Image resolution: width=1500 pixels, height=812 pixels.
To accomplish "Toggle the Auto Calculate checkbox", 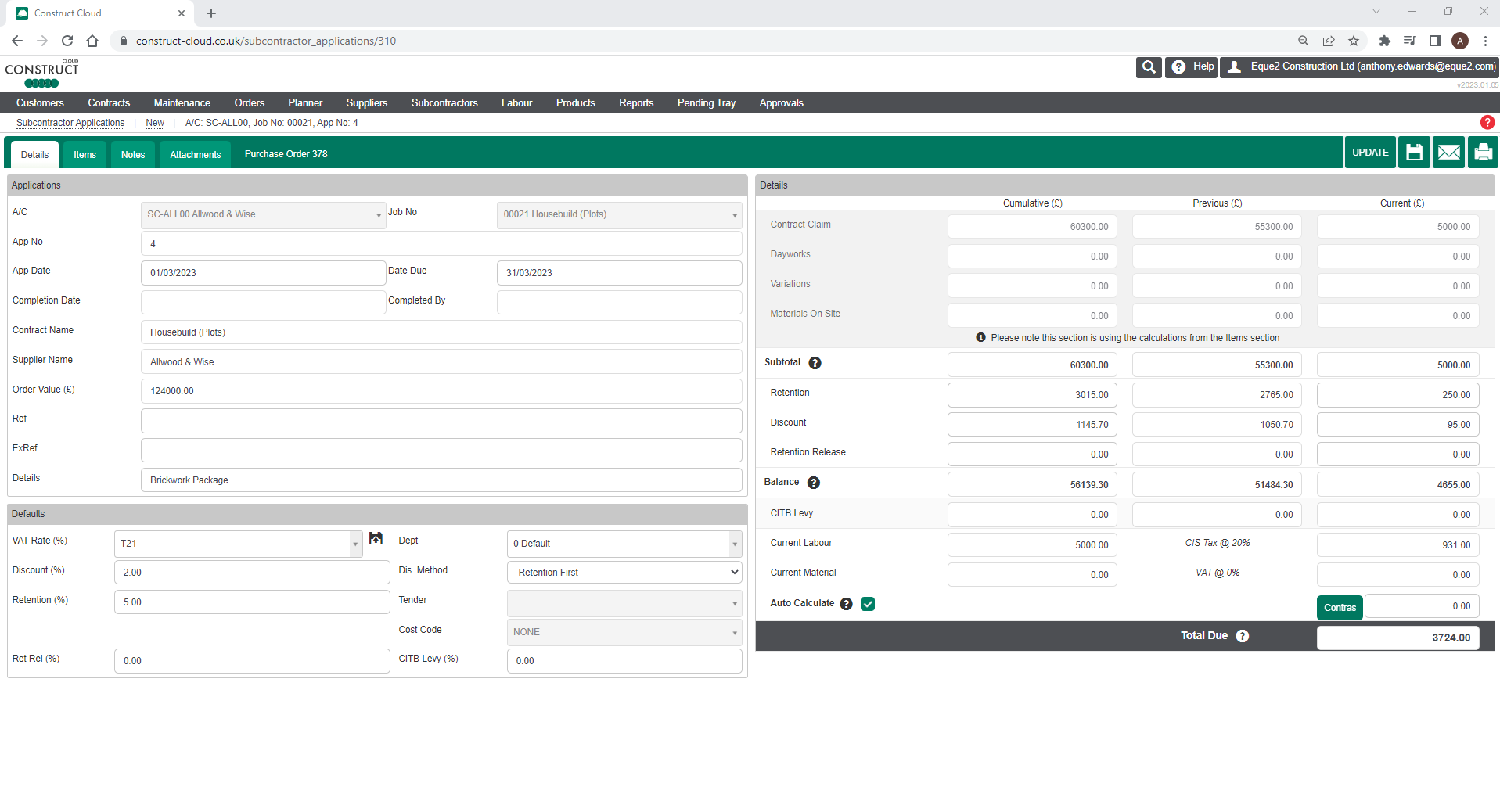I will [868, 604].
